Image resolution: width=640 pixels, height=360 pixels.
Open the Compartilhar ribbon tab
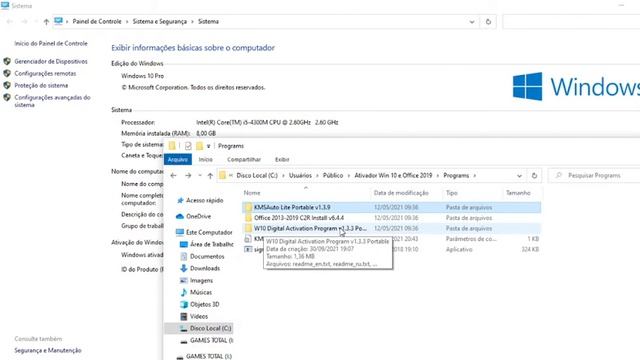pos(244,160)
